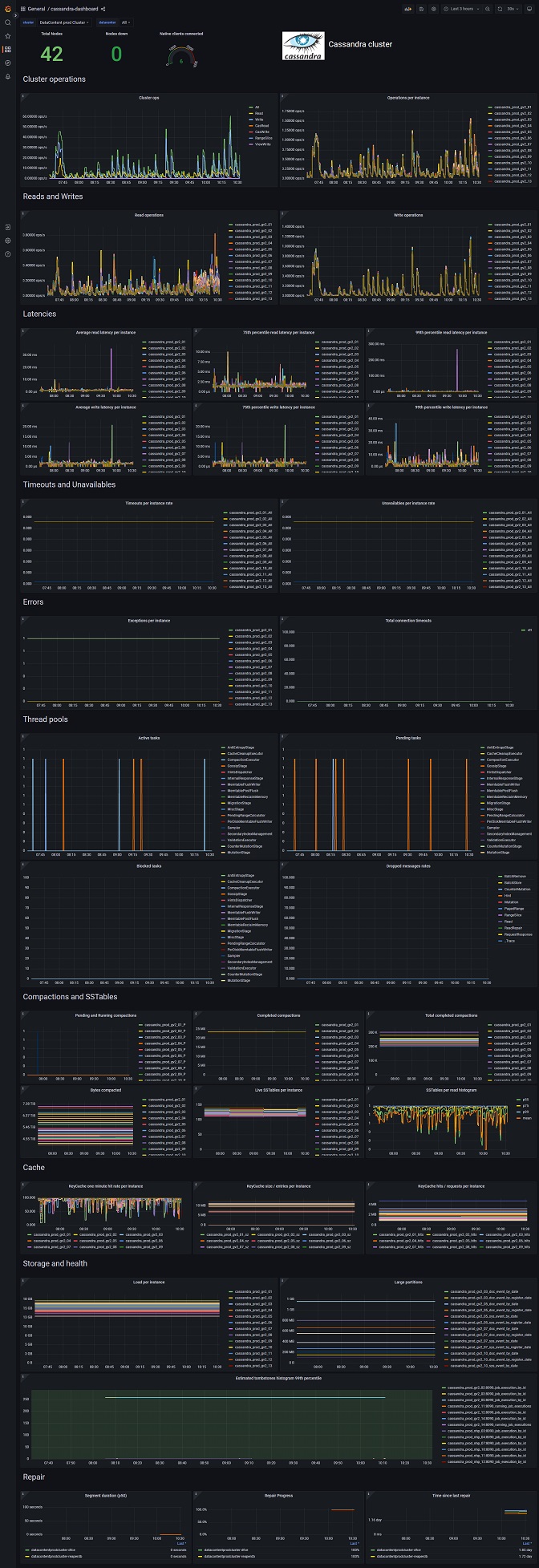Open the Cluster ops panel title menu
Image resolution: width=539 pixels, height=1568 pixels.
click(x=148, y=98)
